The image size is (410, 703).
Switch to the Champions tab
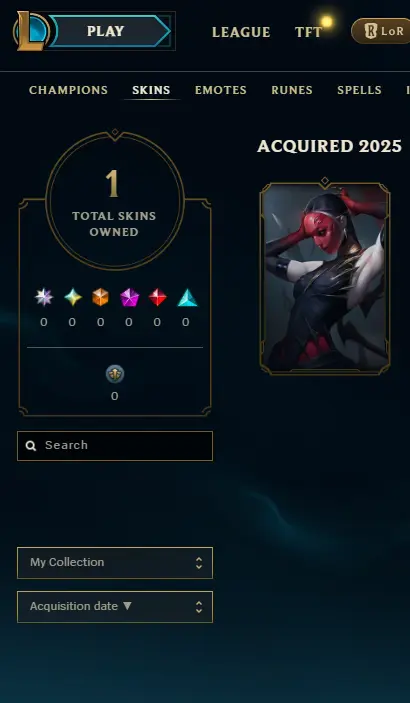pyautogui.click(x=69, y=90)
